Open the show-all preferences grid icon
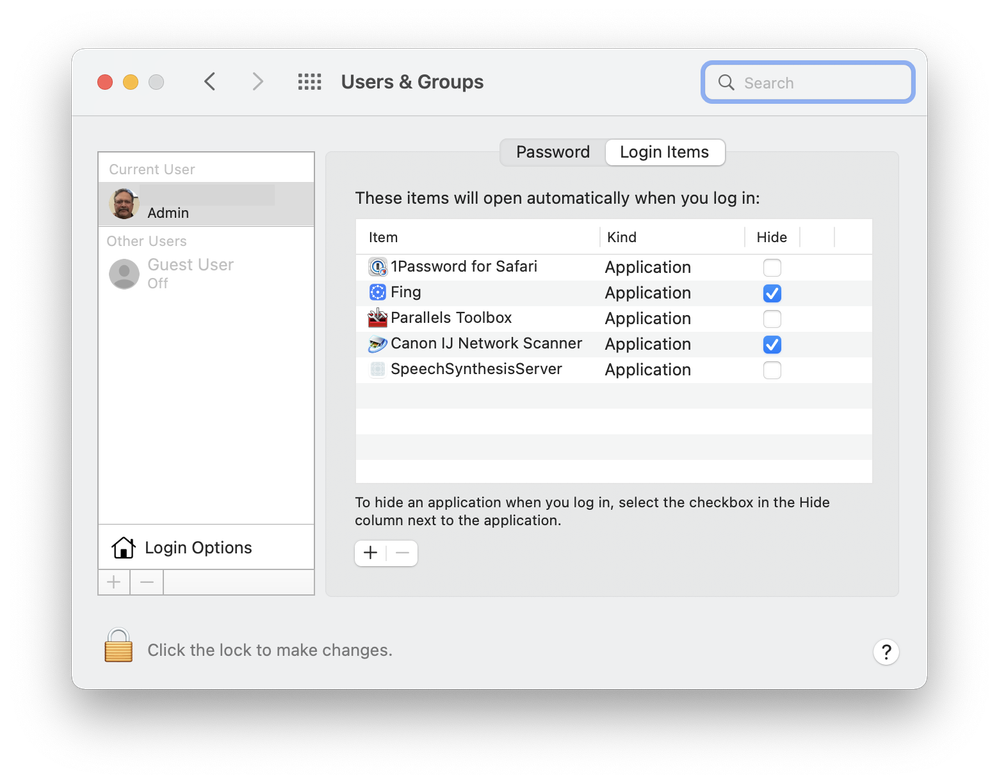 [x=310, y=82]
